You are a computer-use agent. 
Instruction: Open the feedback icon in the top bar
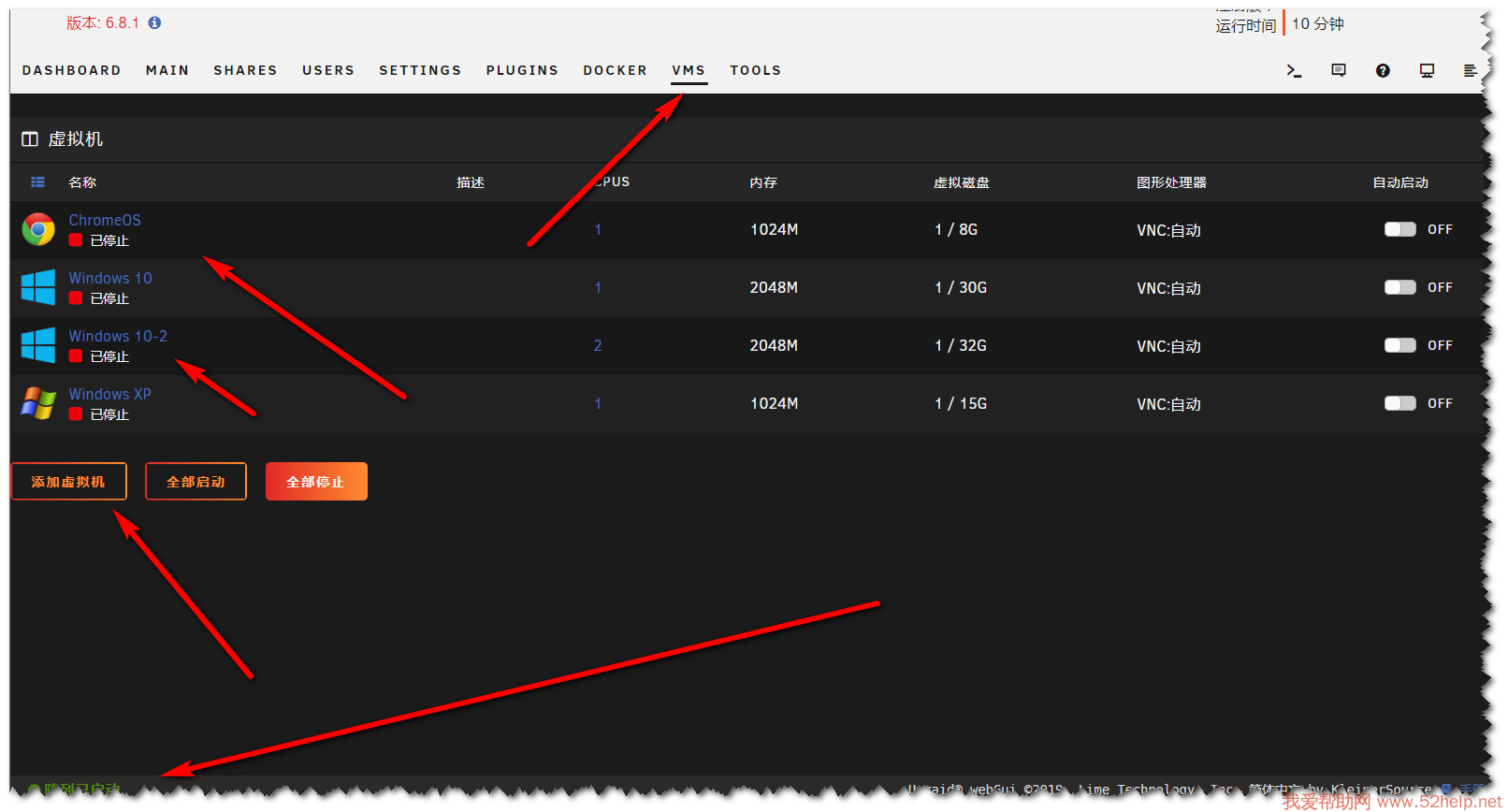click(1339, 70)
